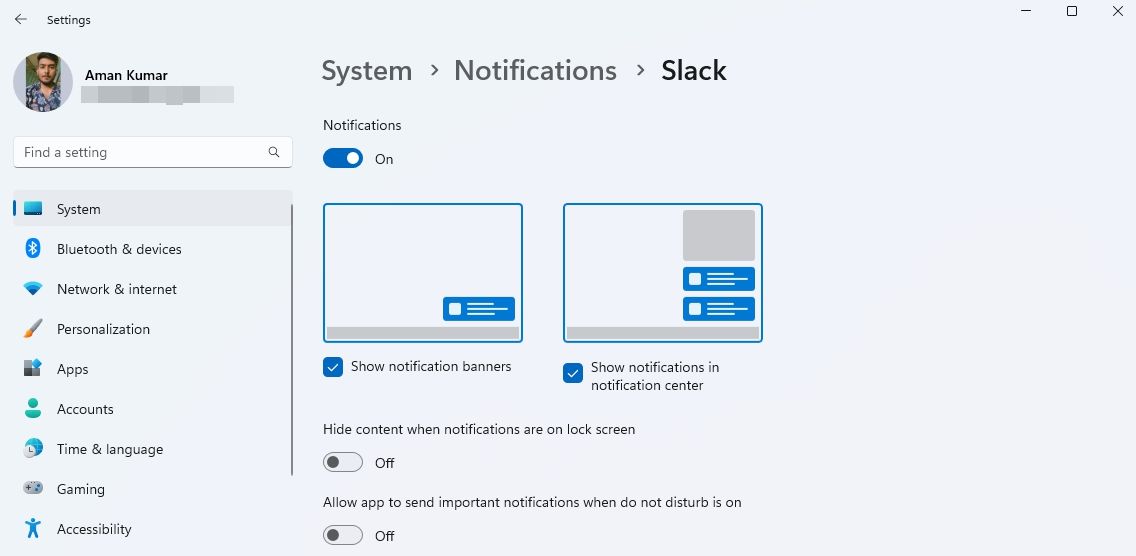
Task: Click the Slack breadcrumb title
Action: point(693,71)
